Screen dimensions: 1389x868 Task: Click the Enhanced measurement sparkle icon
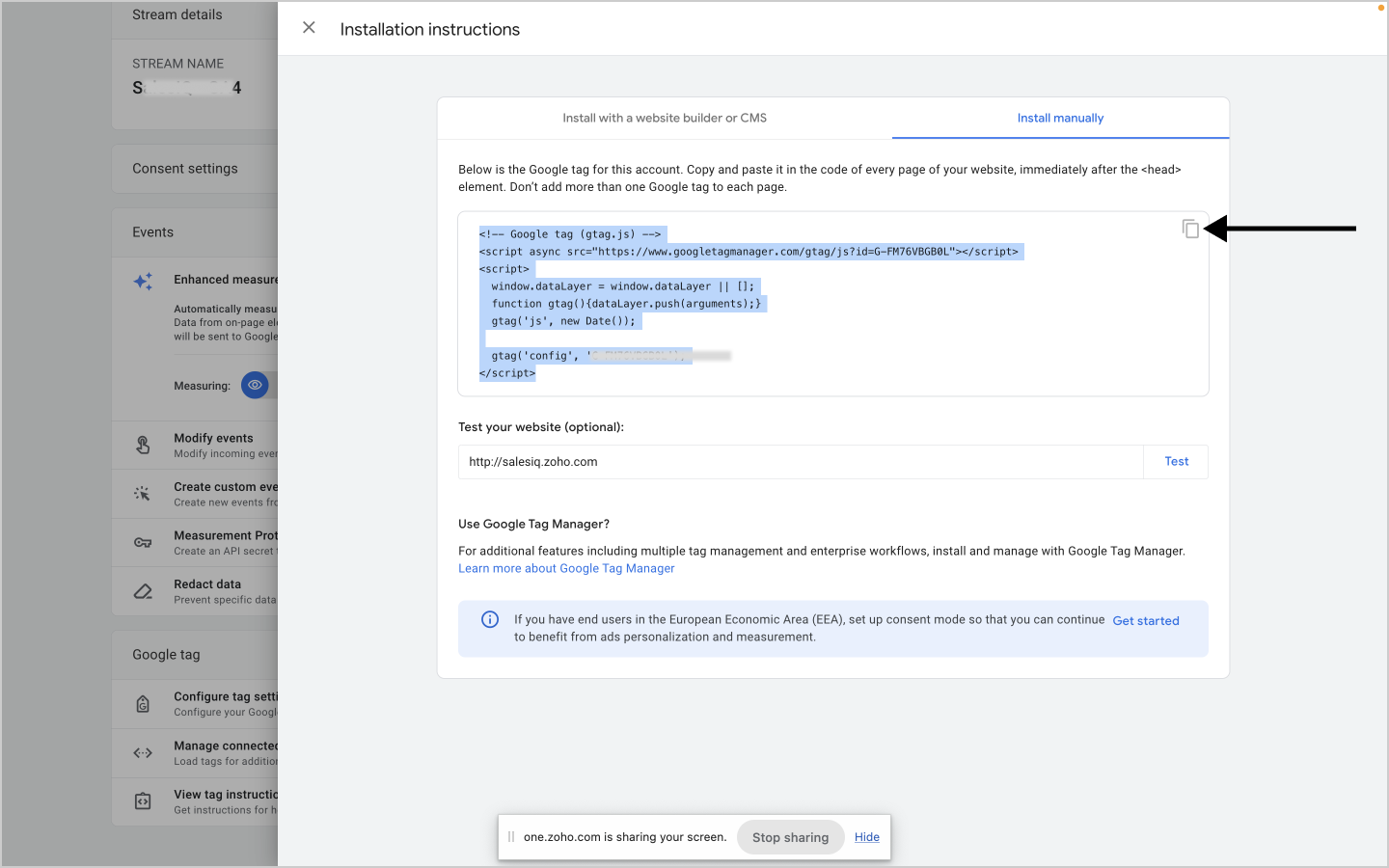click(143, 282)
